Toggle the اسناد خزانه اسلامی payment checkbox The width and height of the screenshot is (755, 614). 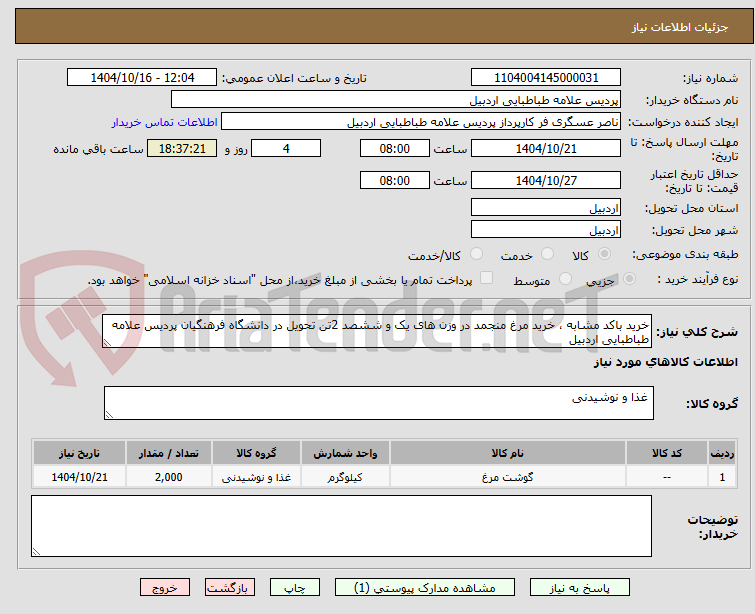coord(487,278)
